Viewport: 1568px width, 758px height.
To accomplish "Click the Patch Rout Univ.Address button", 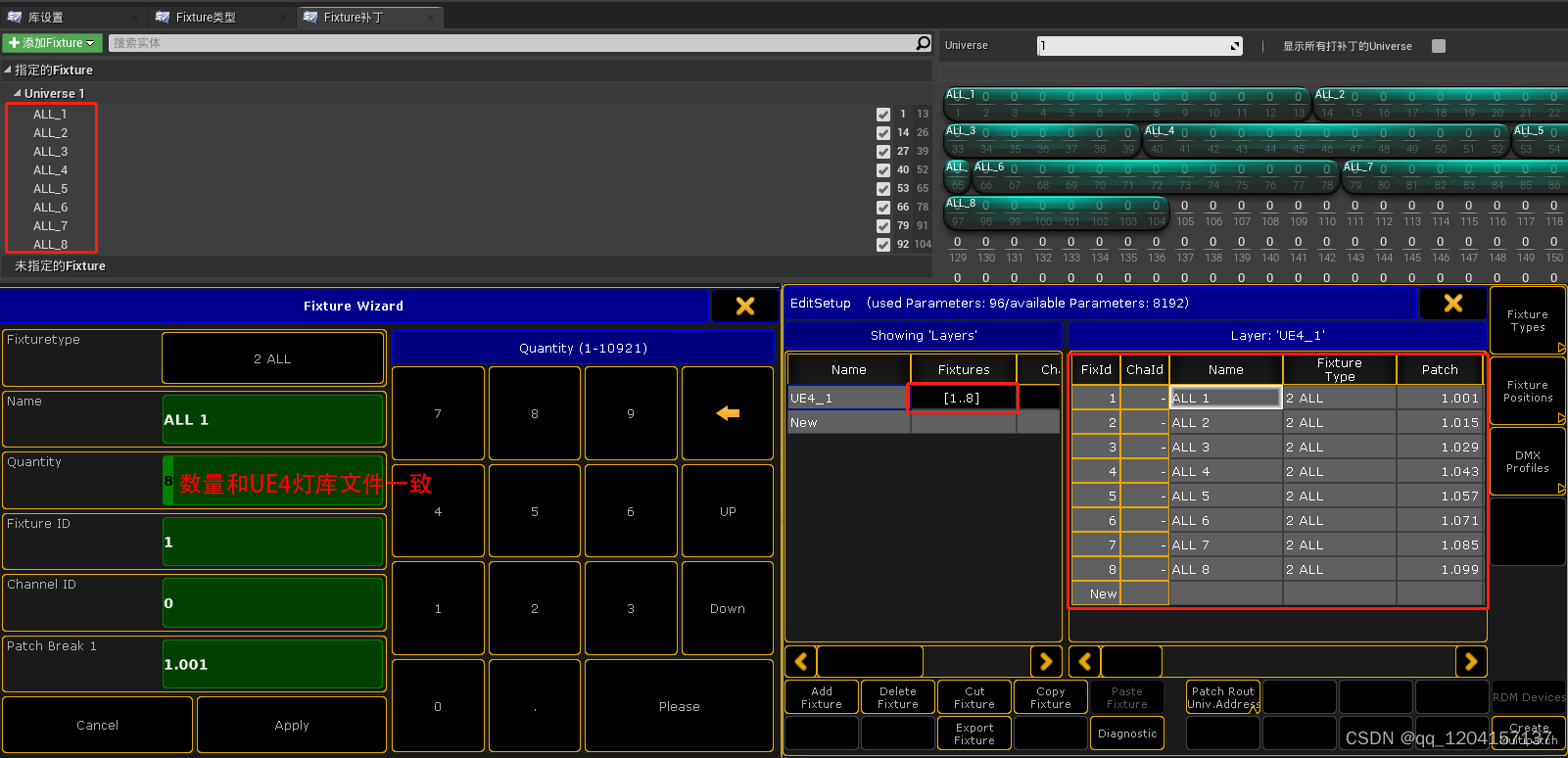I will pos(1222,697).
